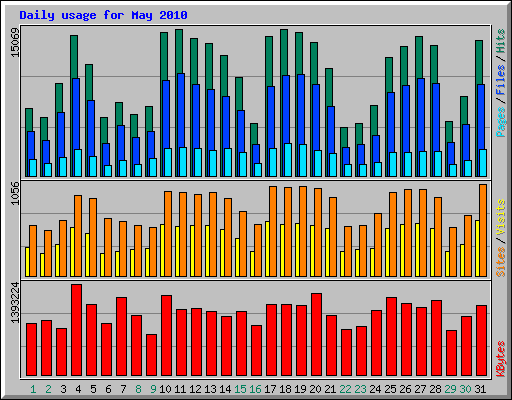512x400 pixels.
Task: Select day 18 on the x-axis
Action: pos(285,389)
